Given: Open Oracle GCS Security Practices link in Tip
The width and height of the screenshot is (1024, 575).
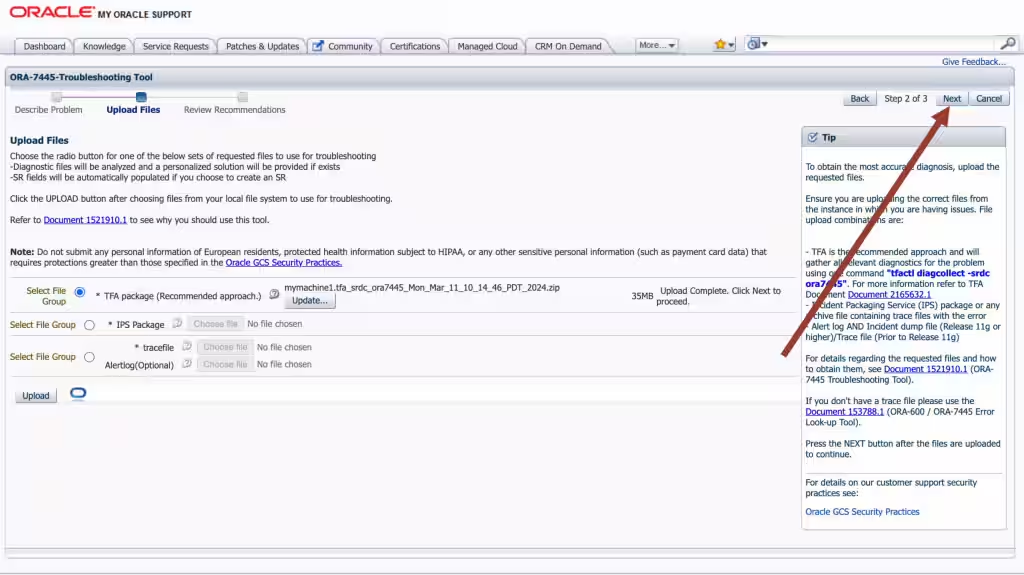Looking at the screenshot, I should 862,512.
